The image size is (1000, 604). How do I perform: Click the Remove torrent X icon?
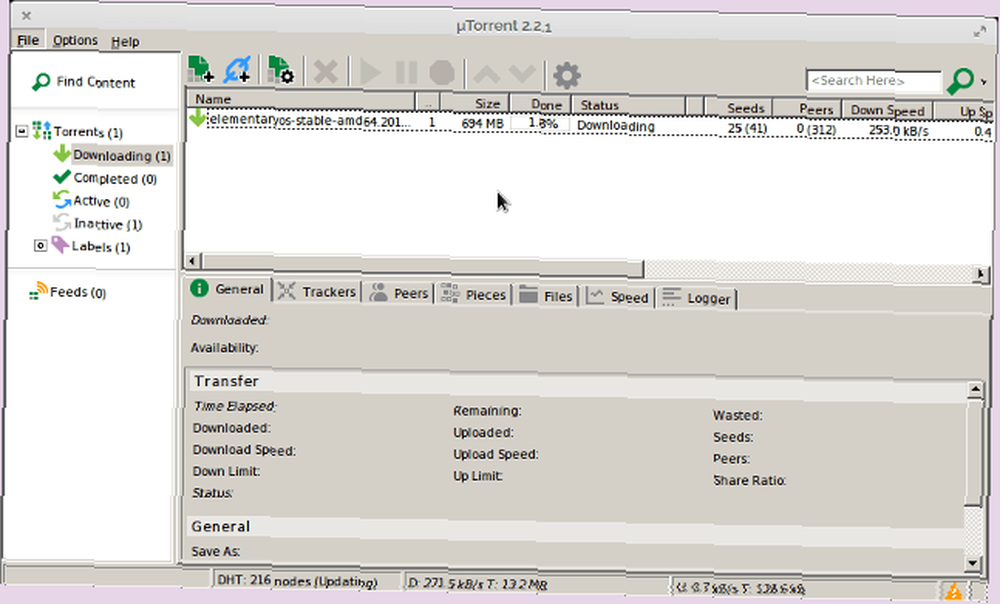click(x=325, y=72)
